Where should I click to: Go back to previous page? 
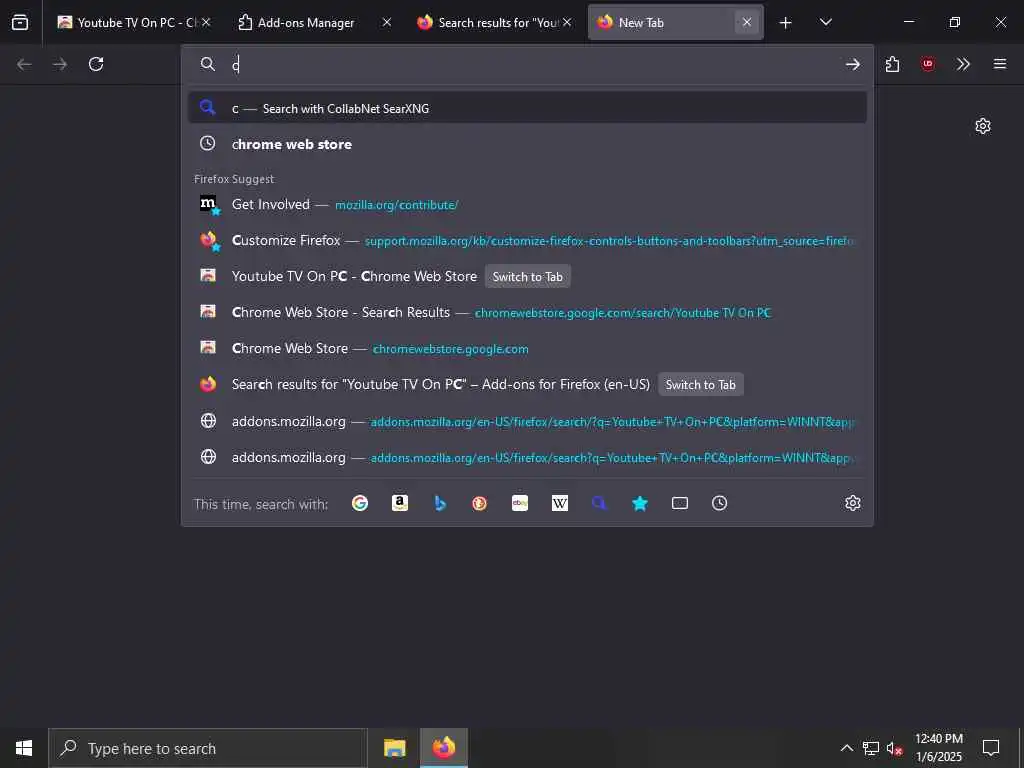(24, 64)
